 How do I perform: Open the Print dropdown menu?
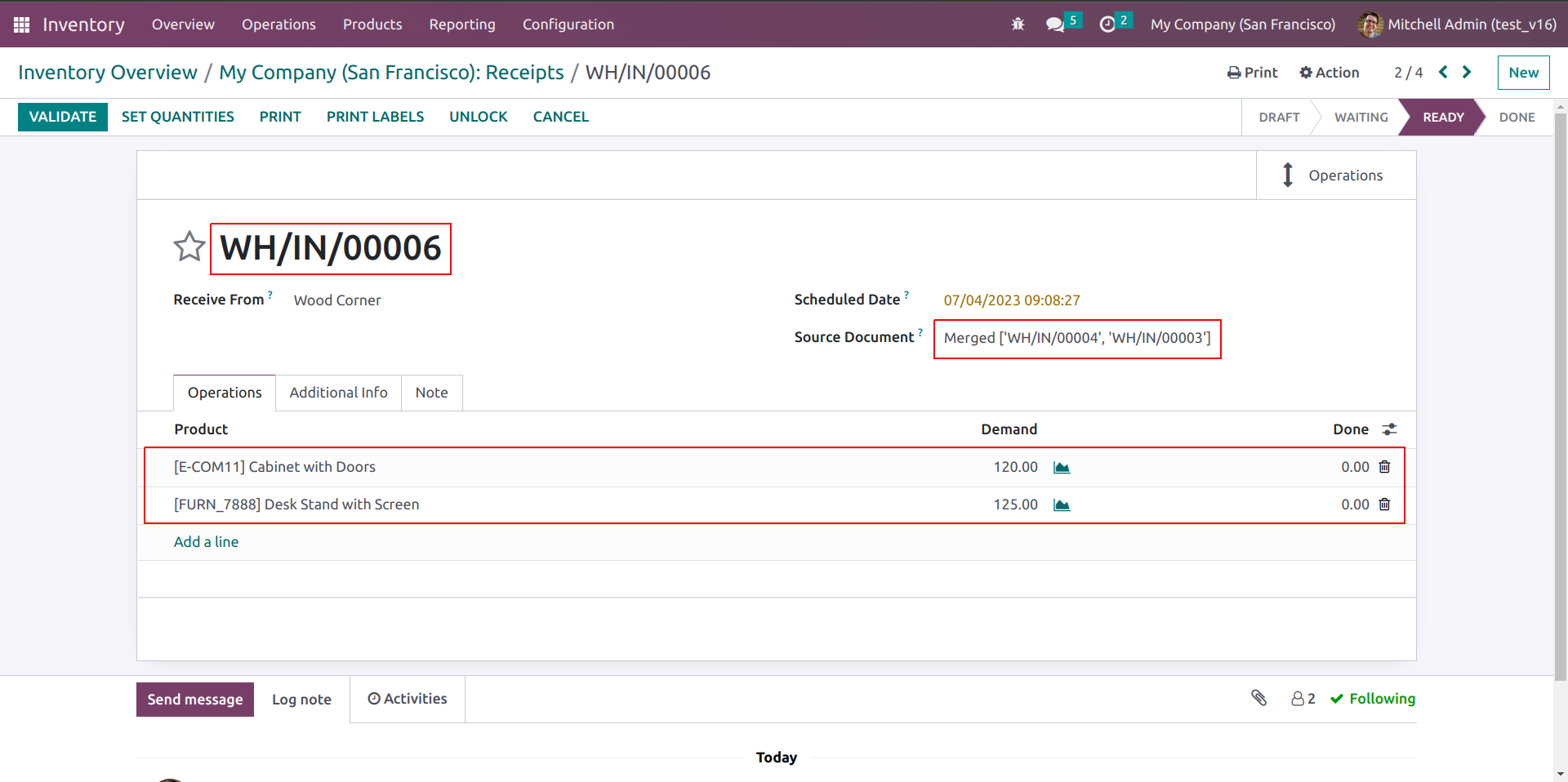pyautogui.click(x=1252, y=73)
